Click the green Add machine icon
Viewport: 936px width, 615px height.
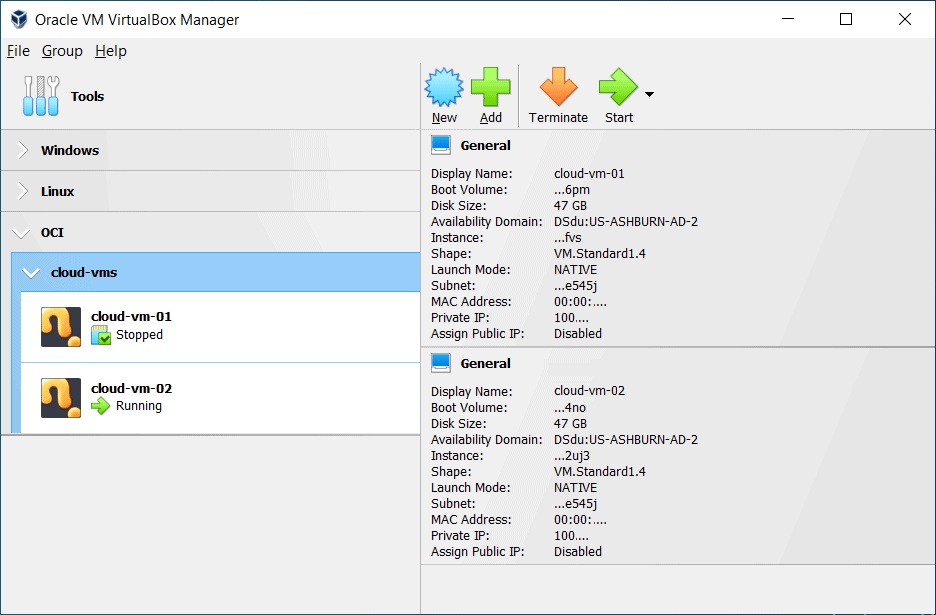pyautogui.click(x=490, y=88)
